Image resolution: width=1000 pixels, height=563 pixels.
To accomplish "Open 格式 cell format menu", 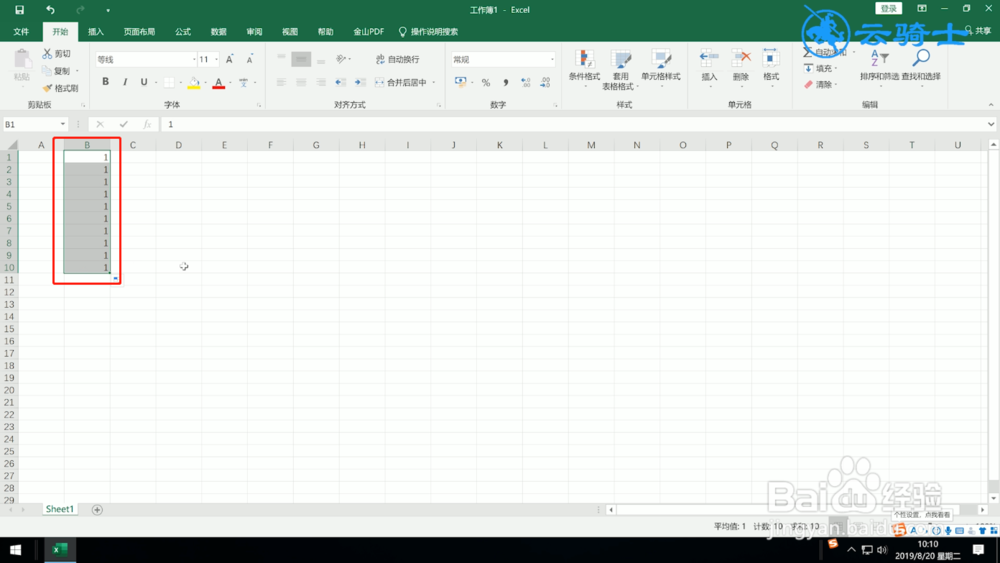I will (771, 66).
